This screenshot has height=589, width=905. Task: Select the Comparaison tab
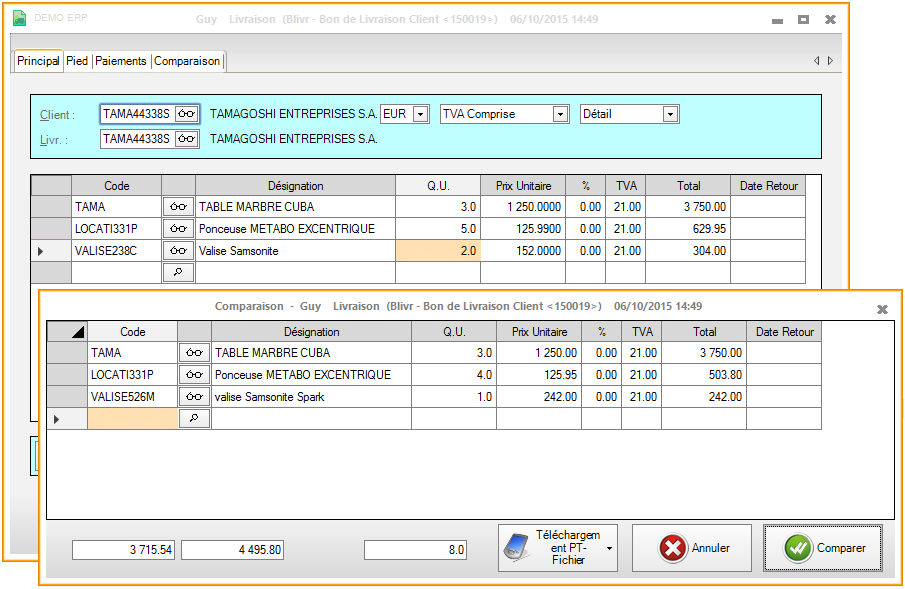(x=187, y=61)
